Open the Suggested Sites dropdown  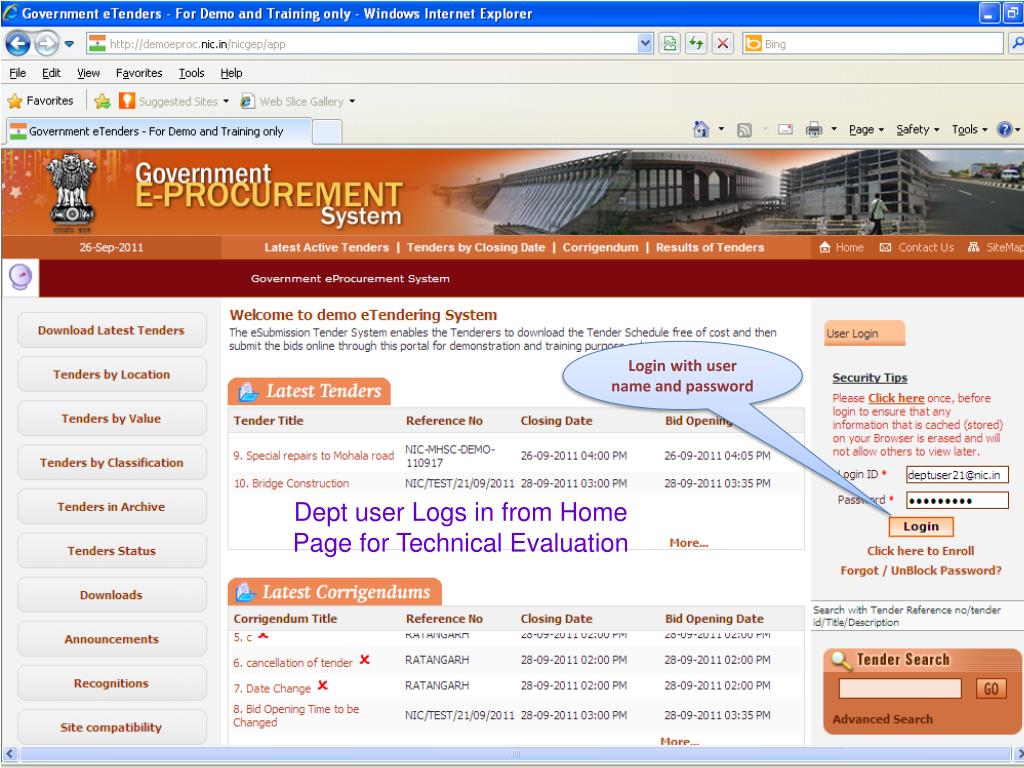[x=176, y=101]
